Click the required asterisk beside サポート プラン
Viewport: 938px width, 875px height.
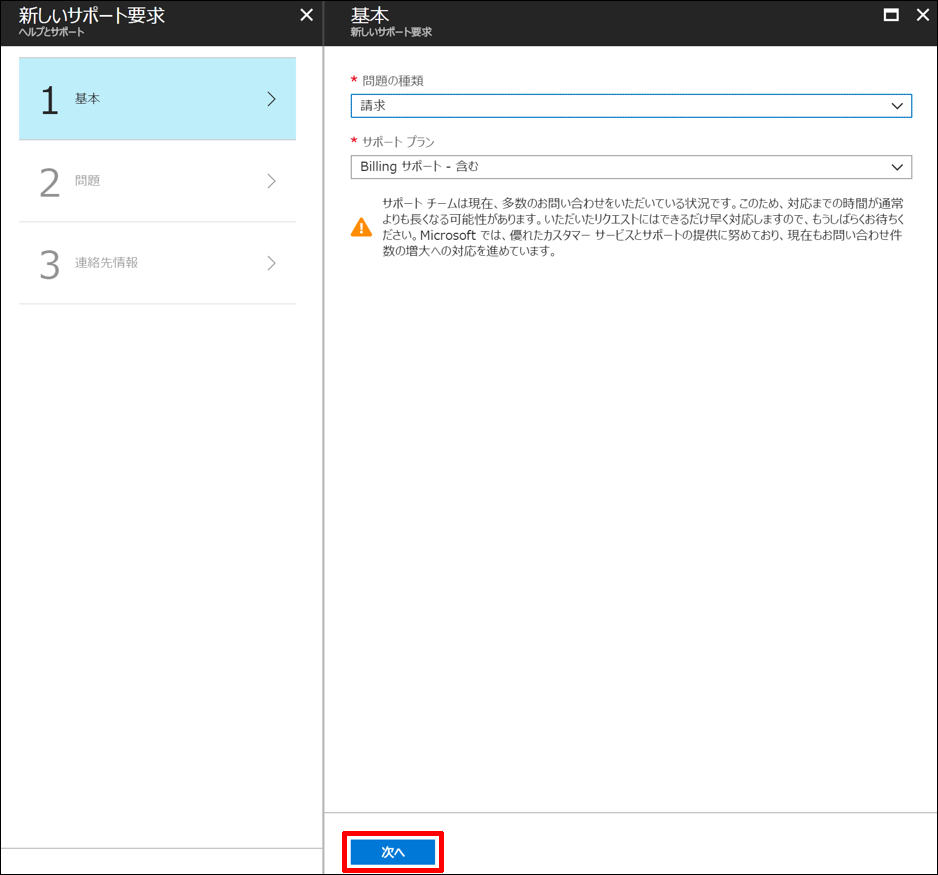pos(356,141)
